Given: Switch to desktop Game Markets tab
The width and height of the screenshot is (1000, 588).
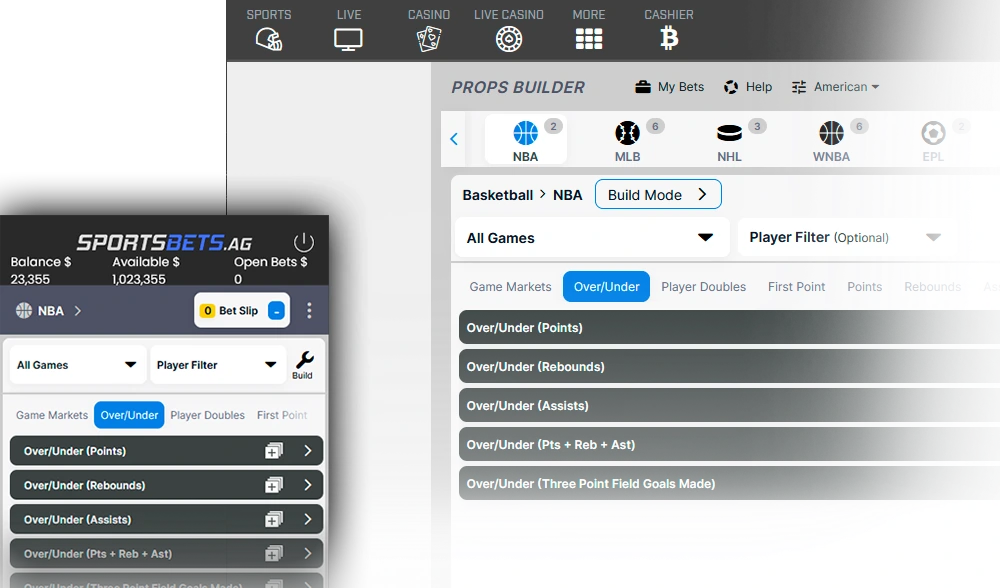Looking at the screenshot, I should tap(510, 287).
